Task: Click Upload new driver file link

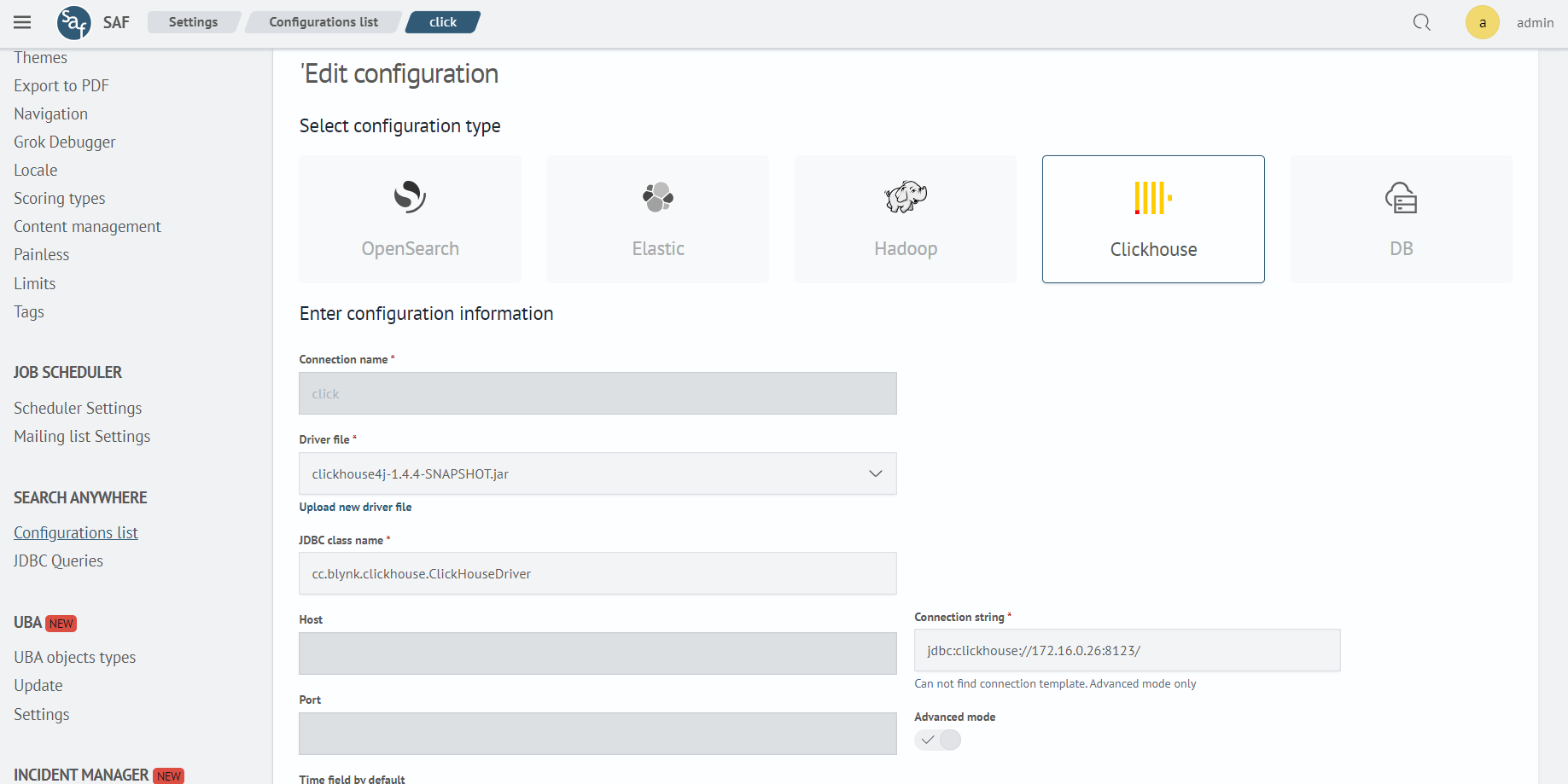Action: tap(355, 507)
